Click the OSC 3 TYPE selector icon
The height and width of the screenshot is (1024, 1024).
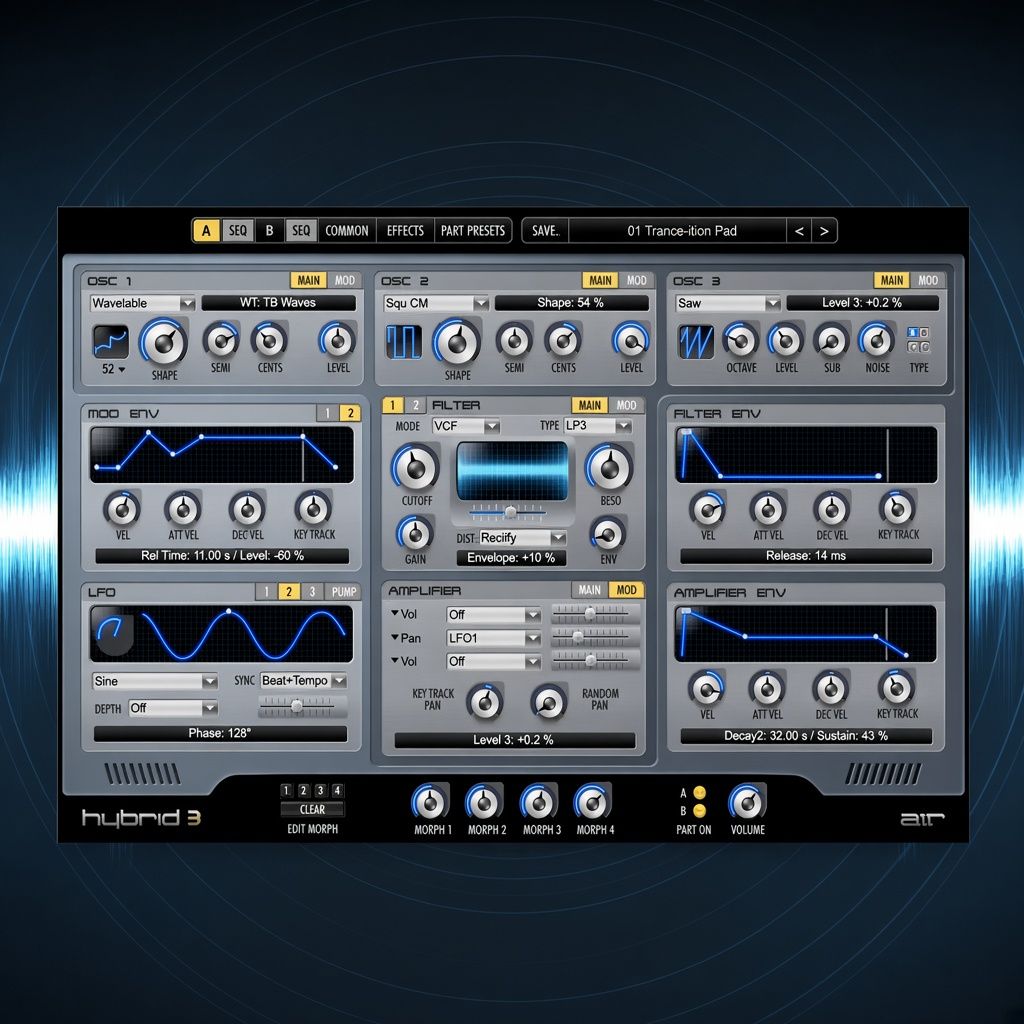click(918, 340)
